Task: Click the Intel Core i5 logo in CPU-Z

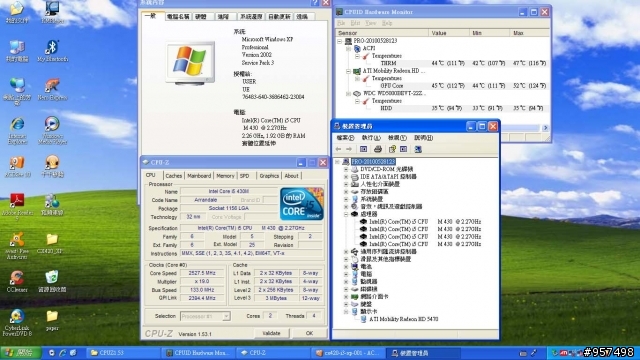Action: (x=302, y=204)
